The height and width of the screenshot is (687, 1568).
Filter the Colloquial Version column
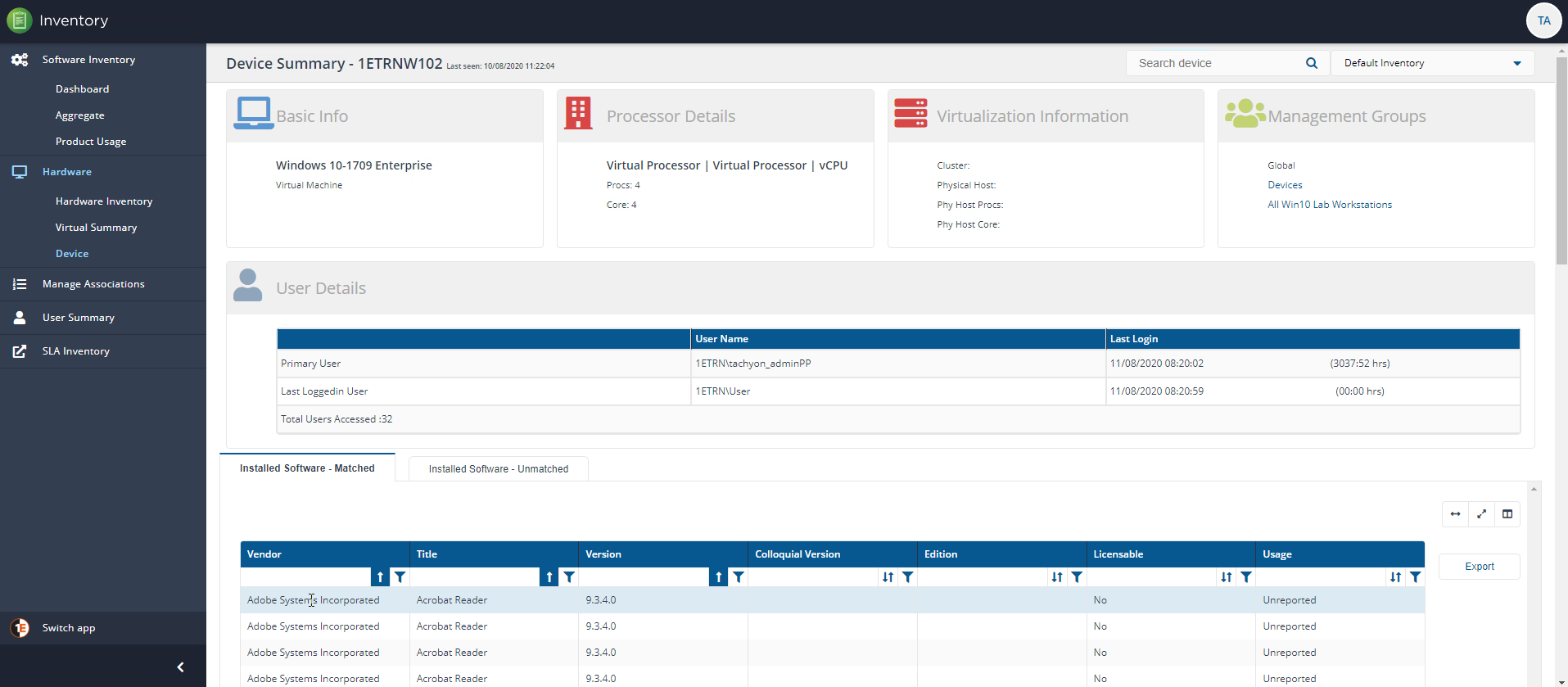(908, 577)
